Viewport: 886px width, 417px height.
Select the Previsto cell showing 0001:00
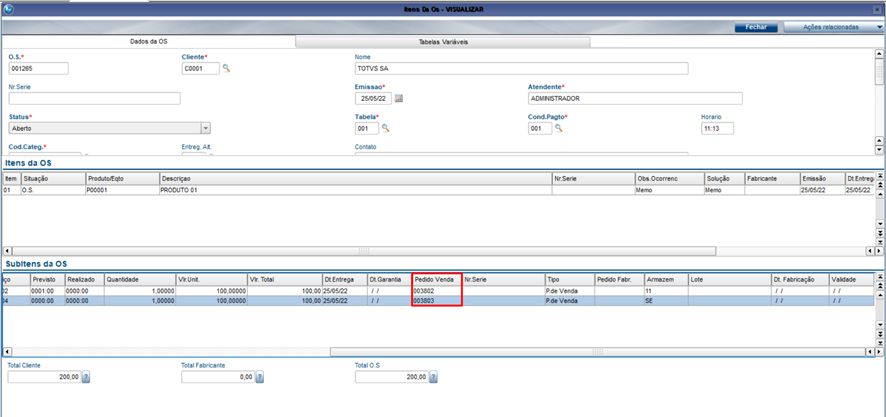coord(47,290)
